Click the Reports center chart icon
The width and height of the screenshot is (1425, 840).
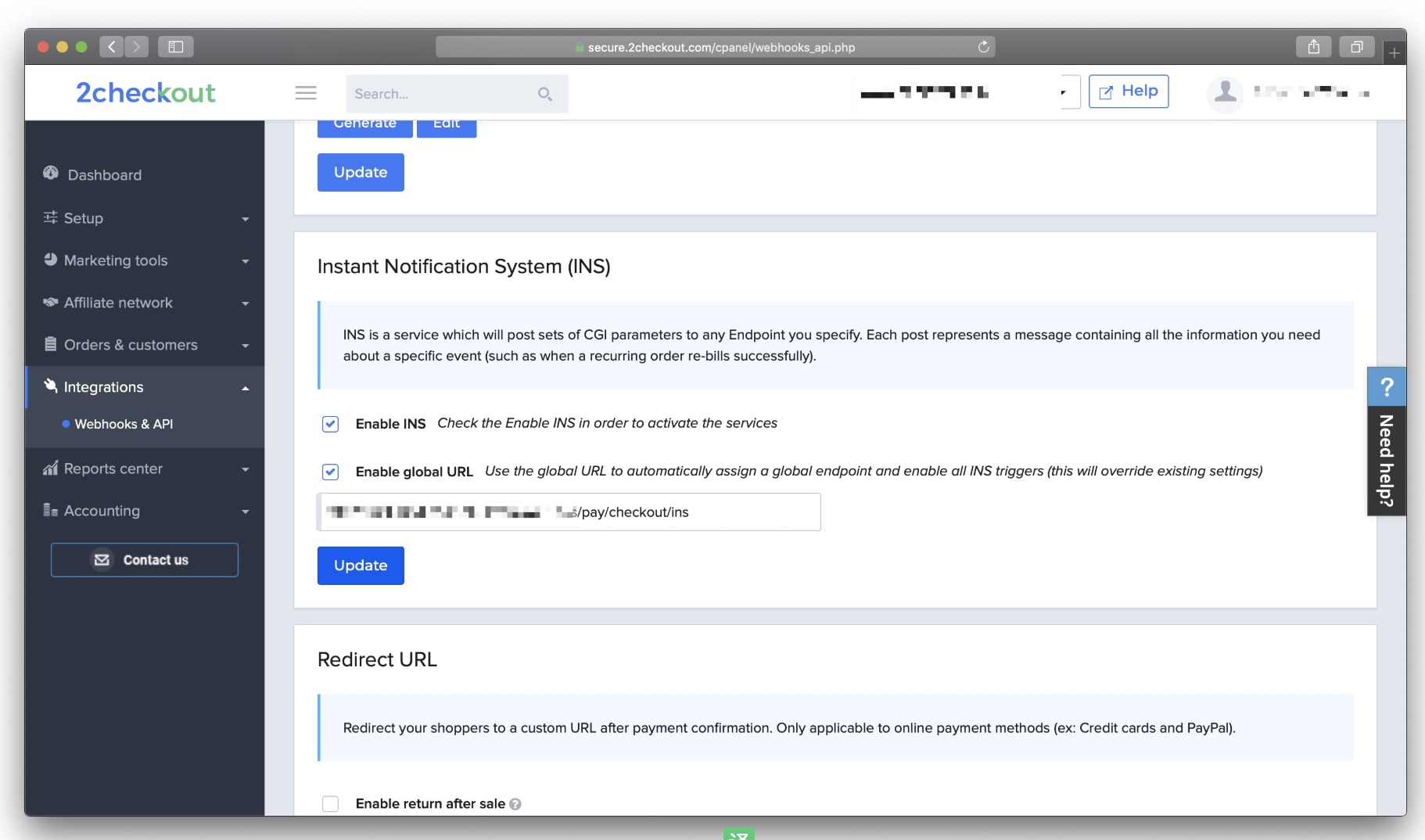pyautogui.click(x=51, y=468)
